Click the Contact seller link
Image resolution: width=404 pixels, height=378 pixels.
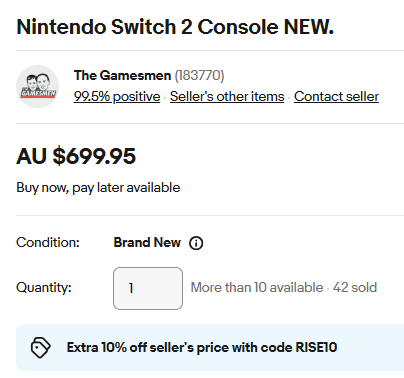tap(336, 96)
